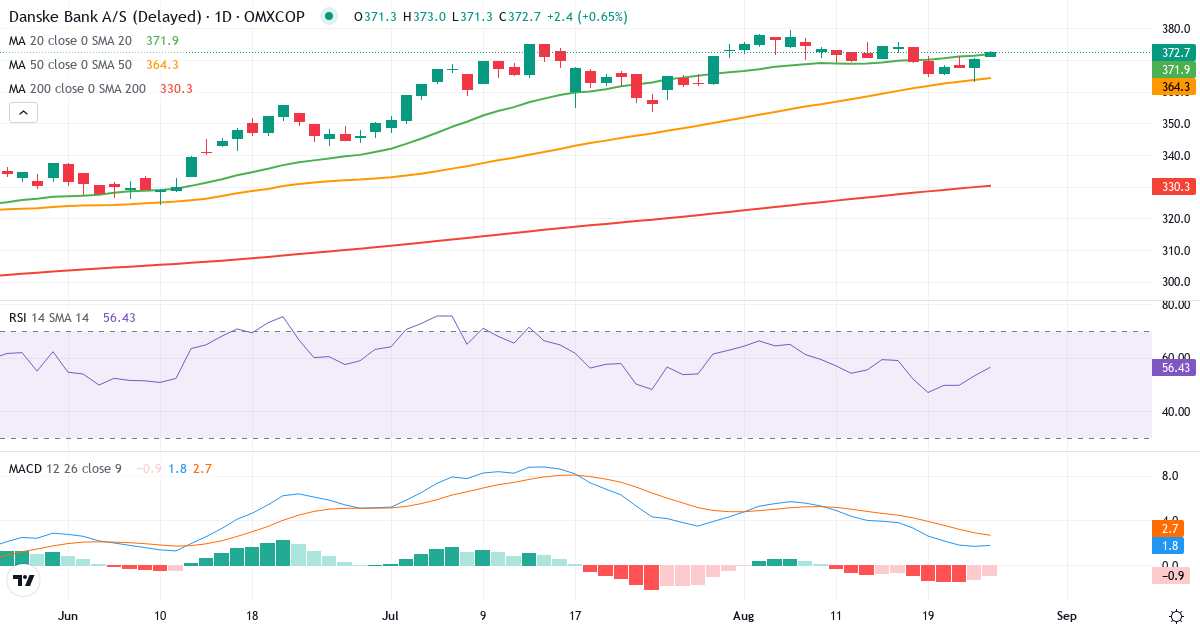The image size is (1200, 630).
Task: Collapse the indicator legend chevron
Action: [x=23, y=113]
